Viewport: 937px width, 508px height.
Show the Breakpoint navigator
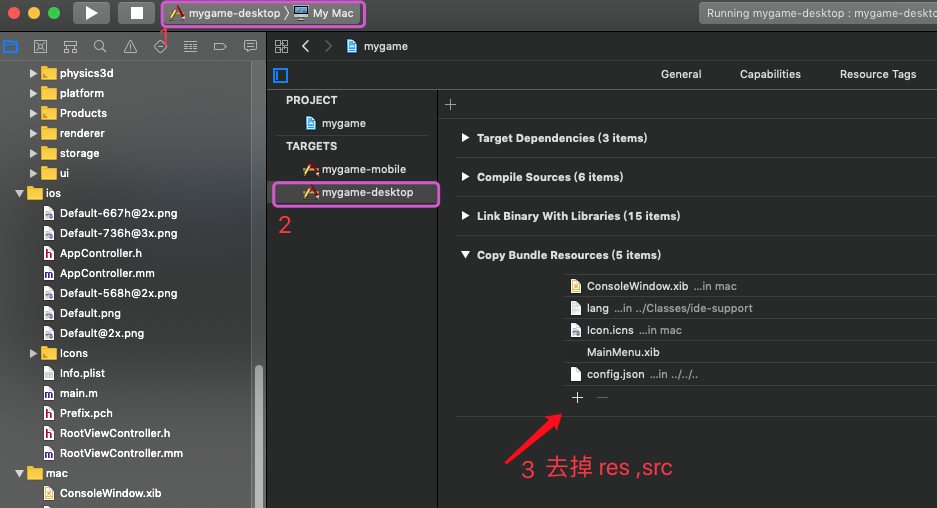tap(220, 47)
